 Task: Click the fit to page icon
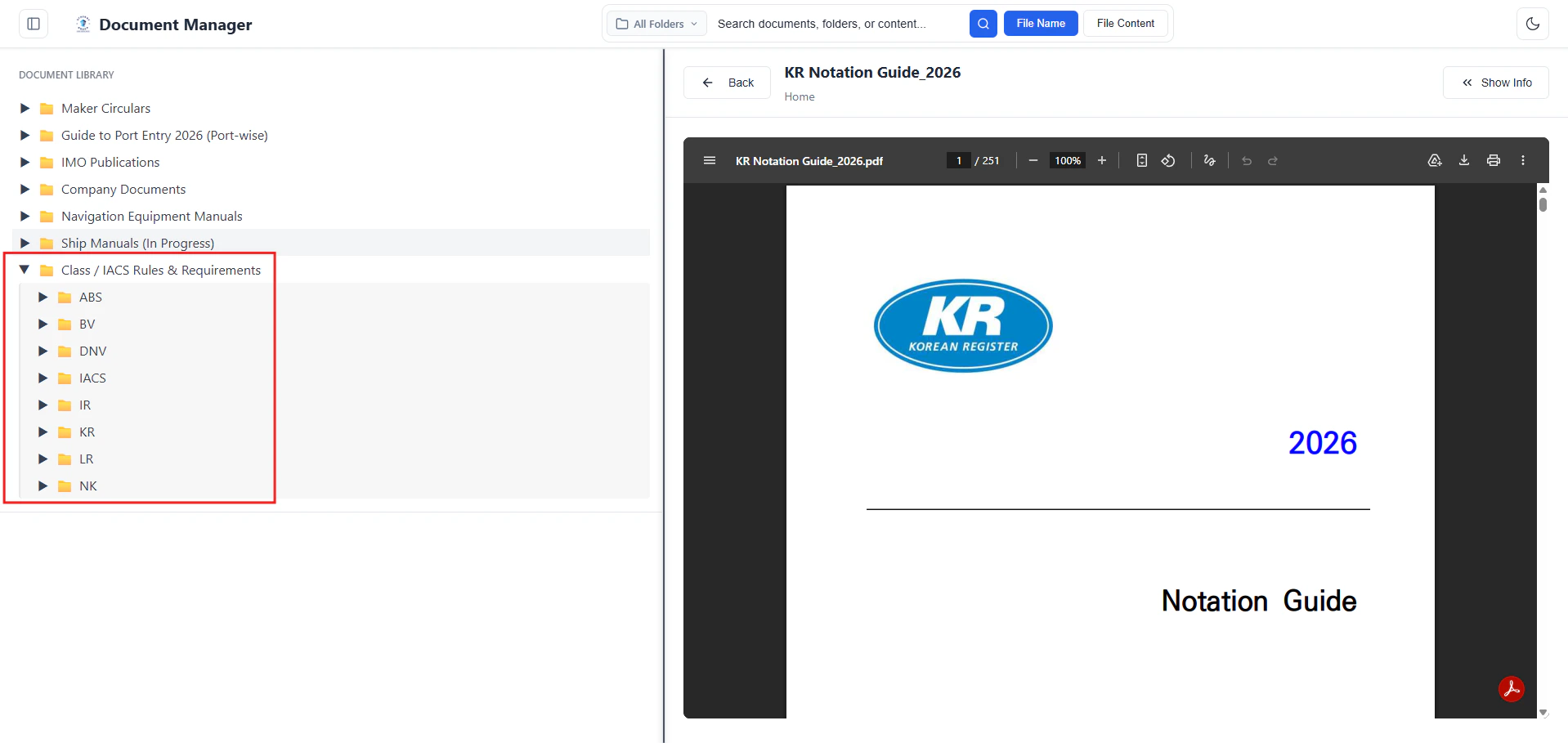pos(1142,160)
